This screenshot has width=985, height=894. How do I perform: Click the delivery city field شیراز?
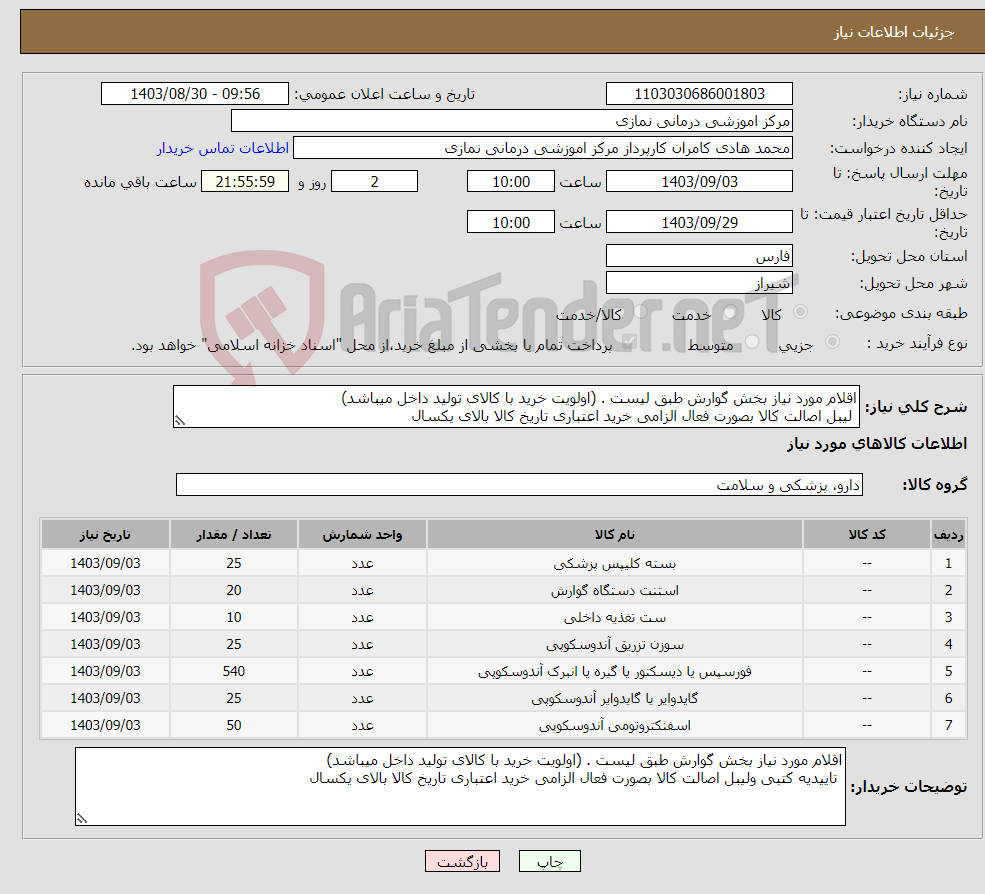(699, 283)
